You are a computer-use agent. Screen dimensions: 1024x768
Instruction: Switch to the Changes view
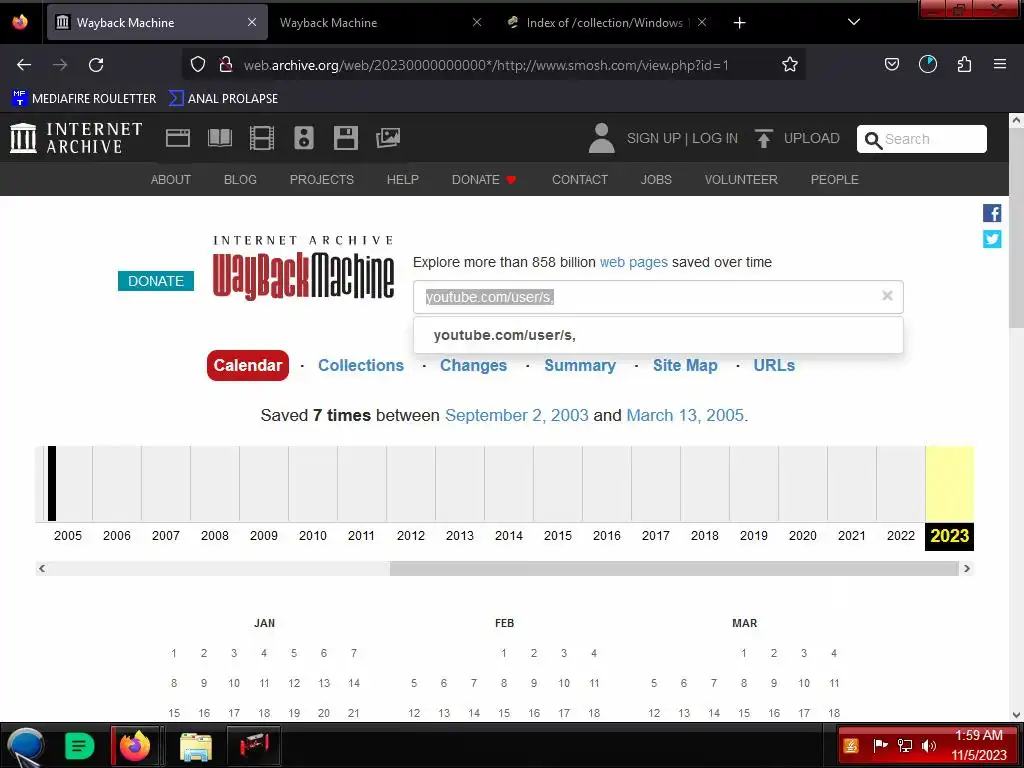(x=473, y=365)
